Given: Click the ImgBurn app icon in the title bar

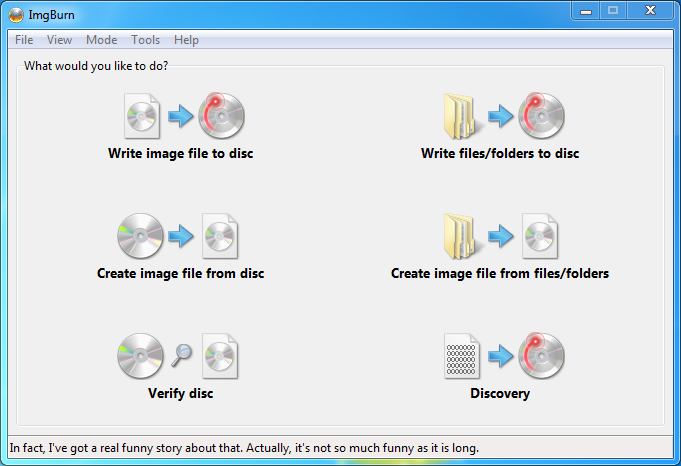Looking at the screenshot, I should point(14,12).
